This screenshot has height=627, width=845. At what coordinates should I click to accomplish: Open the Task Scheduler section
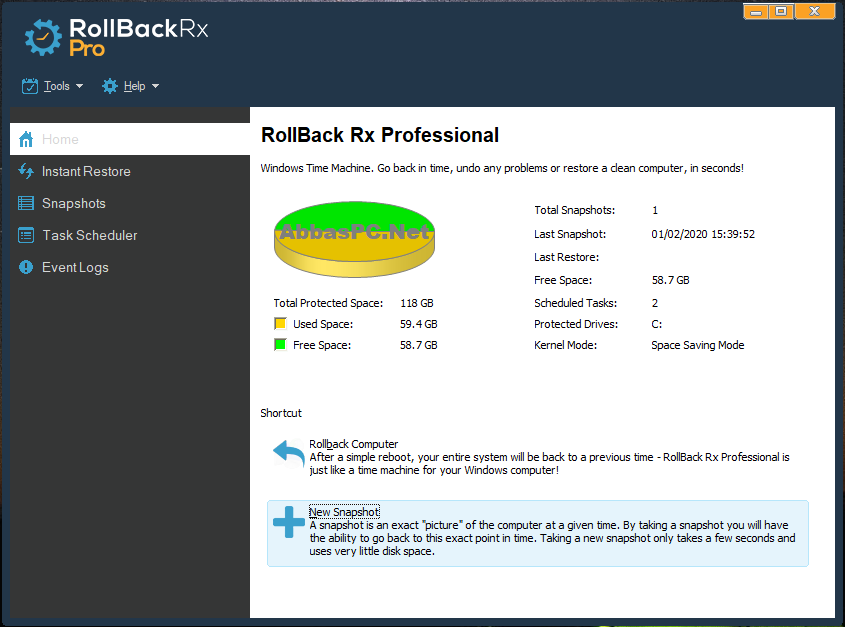pos(130,236)
